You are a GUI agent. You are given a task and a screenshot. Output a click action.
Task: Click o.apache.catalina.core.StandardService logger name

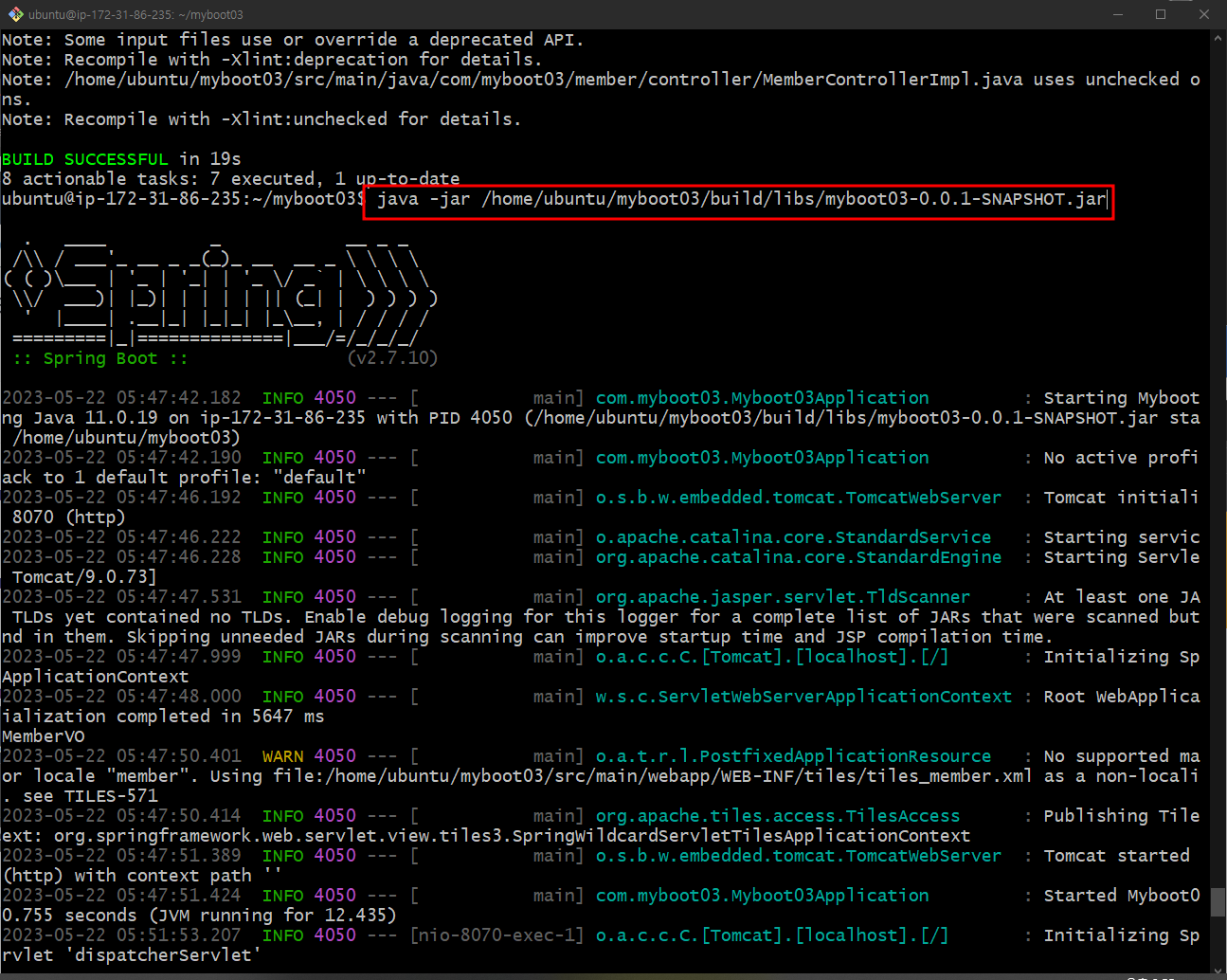pyautogui.click(x=793, y=537)
